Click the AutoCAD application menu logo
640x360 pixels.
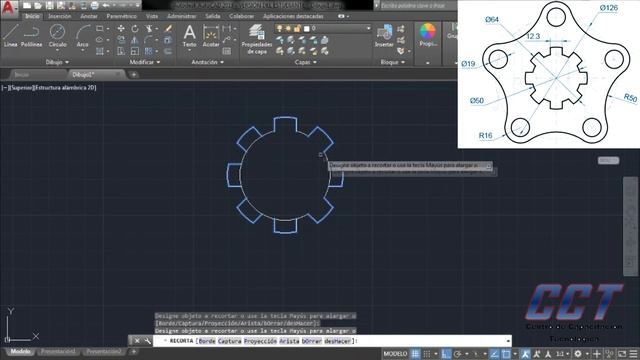(x=8, y=8)
